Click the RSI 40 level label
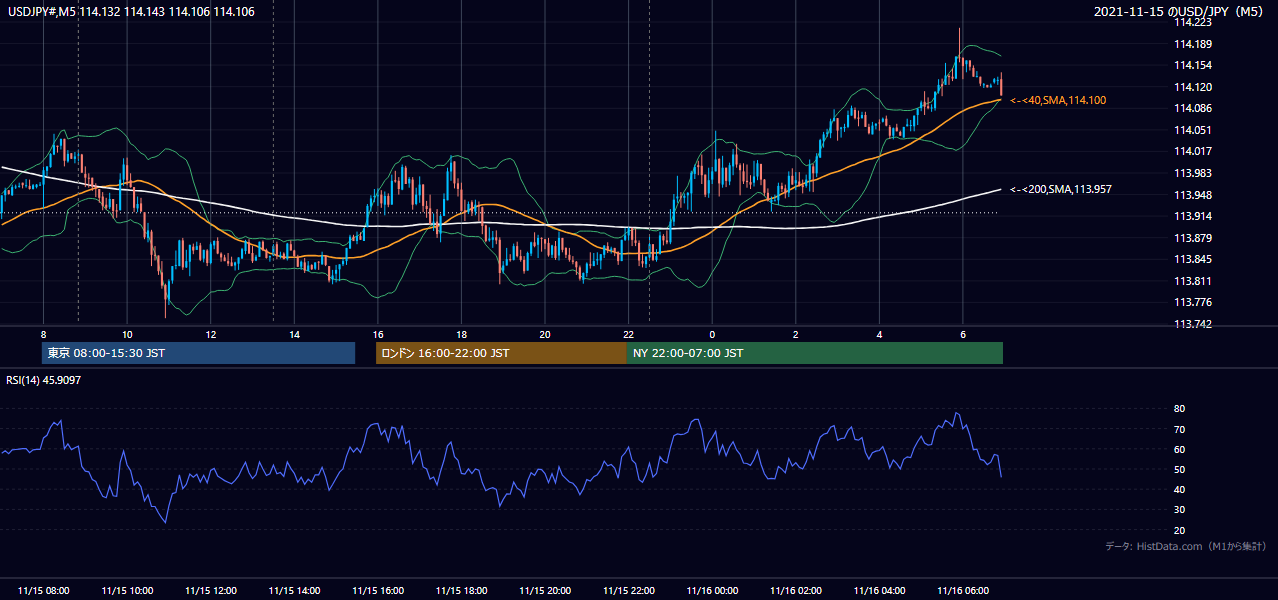Viewport: 1278px width, 600px height. 1179,490
